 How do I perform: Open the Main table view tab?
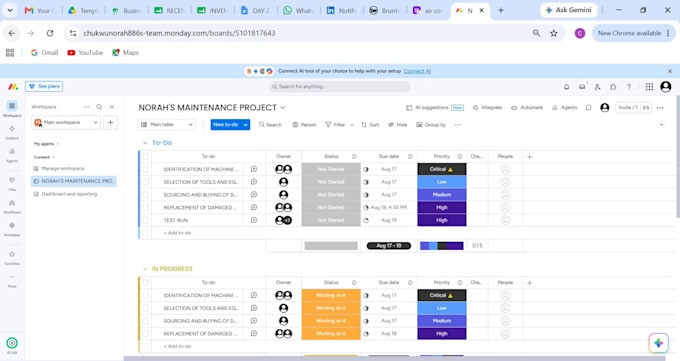point(167,125)
